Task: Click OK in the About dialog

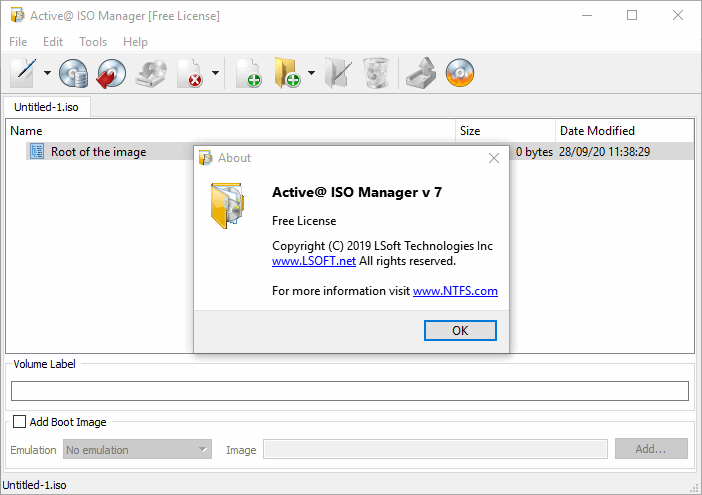Action: [x=460, y=330]
